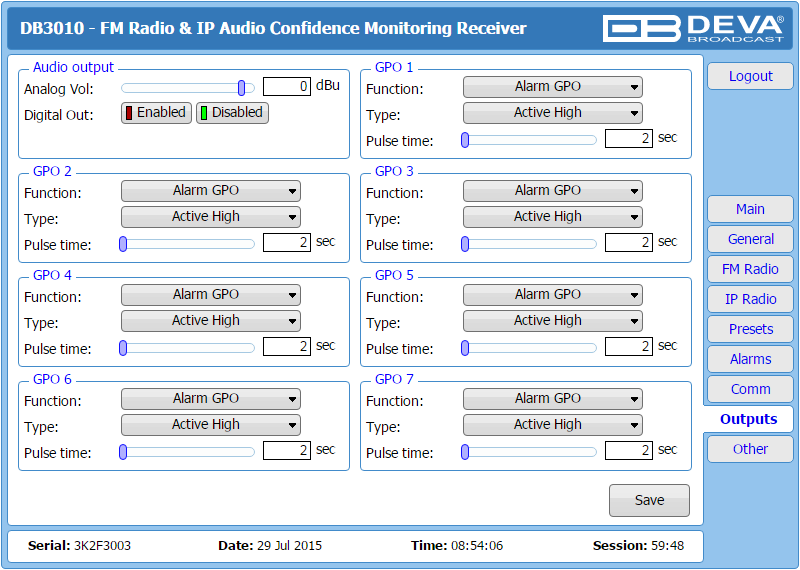Open GPO 6 Function dropdown
Viewport: 800px width, 570px height.
click(x=211, y=399)
